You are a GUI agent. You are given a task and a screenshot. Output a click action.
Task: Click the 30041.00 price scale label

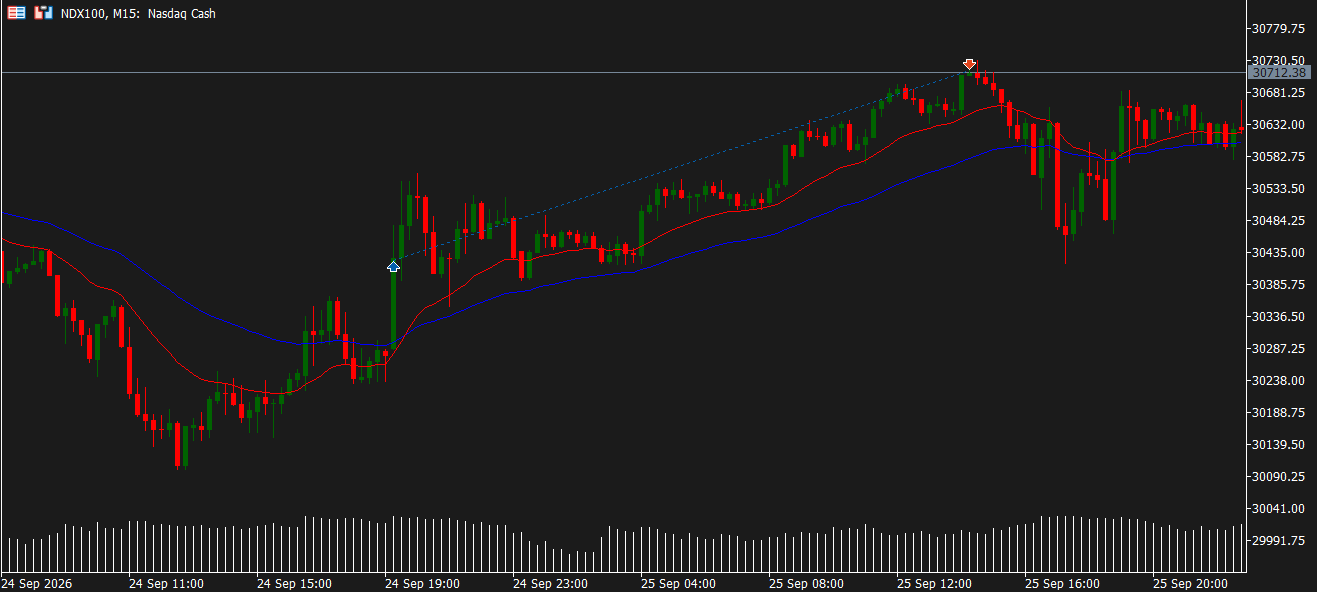pyautogui.click(x=1278, y=508)
